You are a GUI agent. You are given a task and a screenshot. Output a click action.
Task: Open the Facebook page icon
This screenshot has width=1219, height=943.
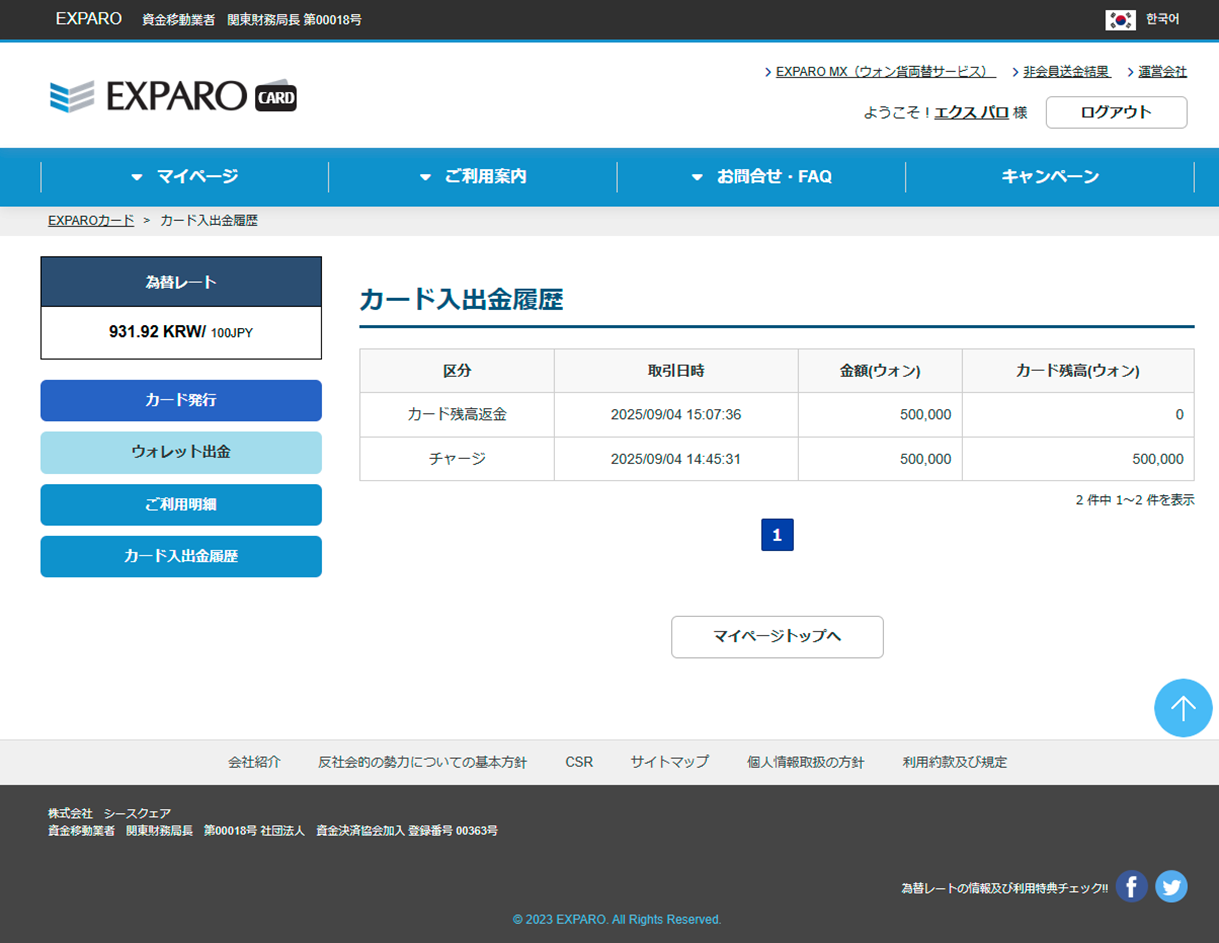click(1131, 886)
